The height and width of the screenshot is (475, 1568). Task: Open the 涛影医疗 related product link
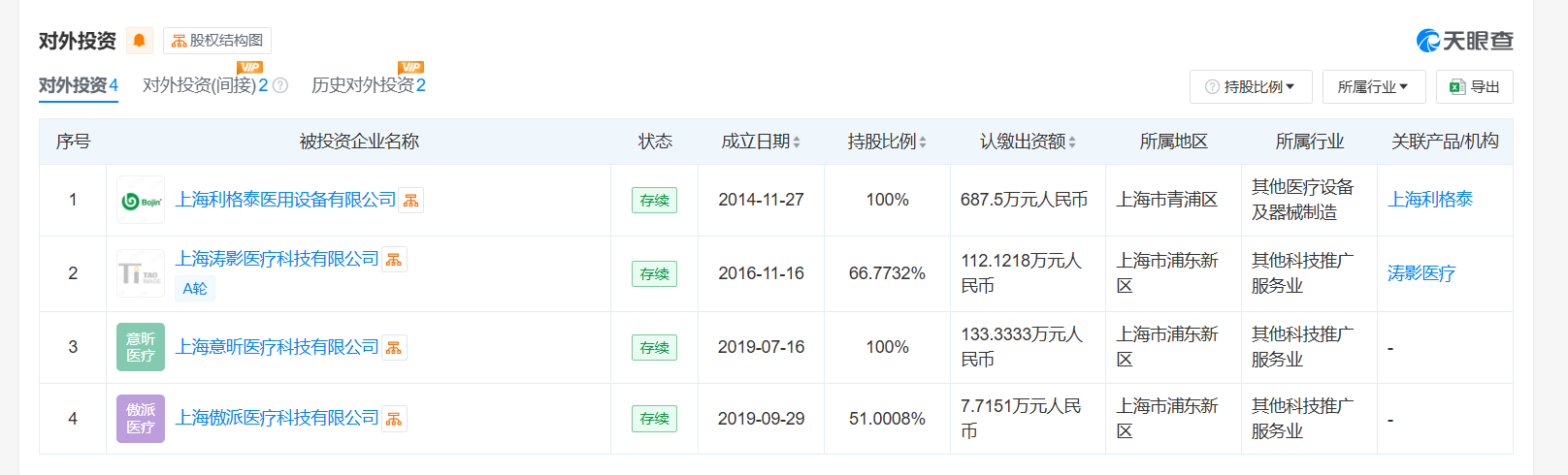pyautogui.click(x=1421, y=273)
